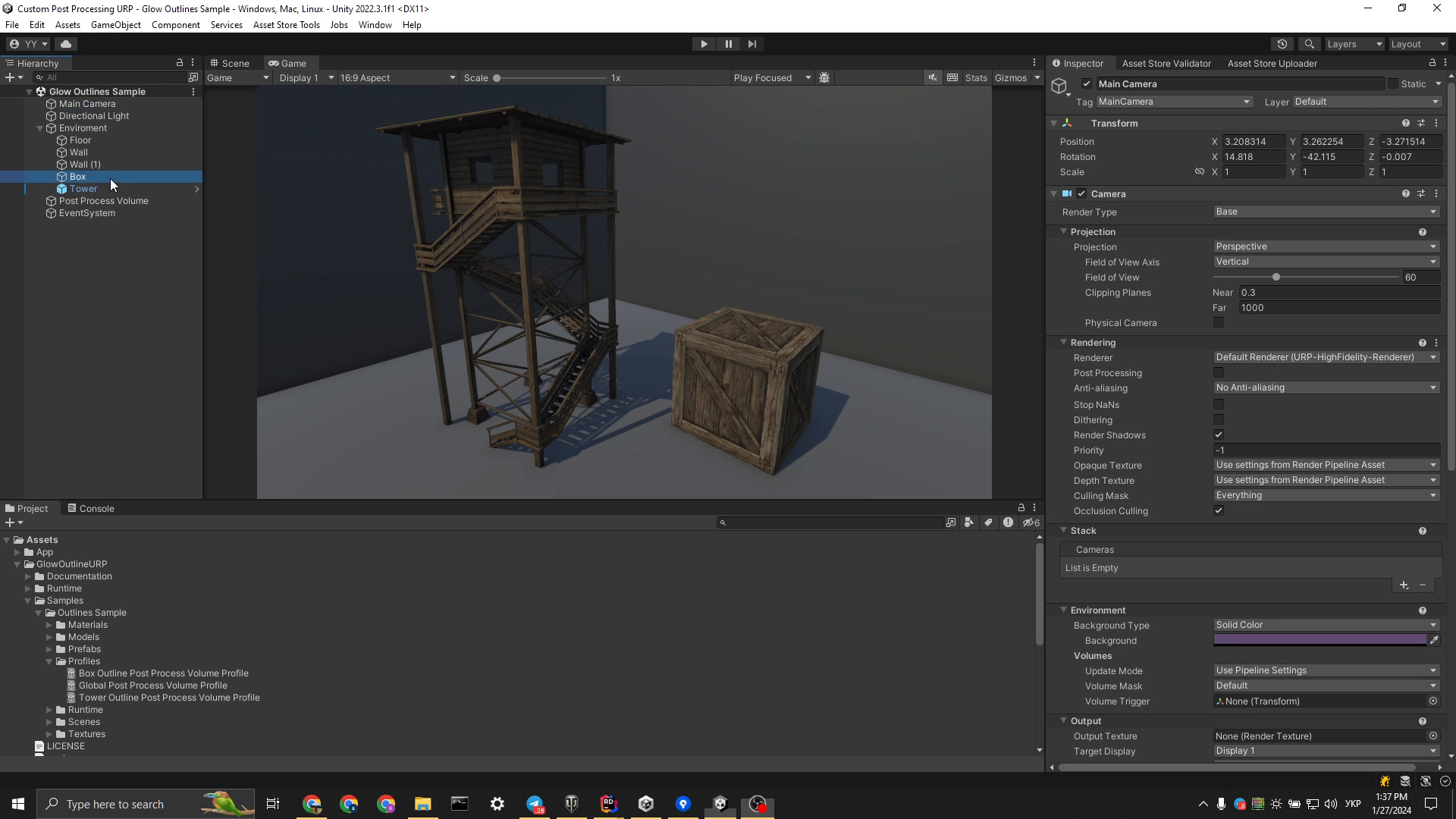Open Glow Outlines Sample scene options menu
The height and width of the screenshot is (819, 1456).
[193, 92]
